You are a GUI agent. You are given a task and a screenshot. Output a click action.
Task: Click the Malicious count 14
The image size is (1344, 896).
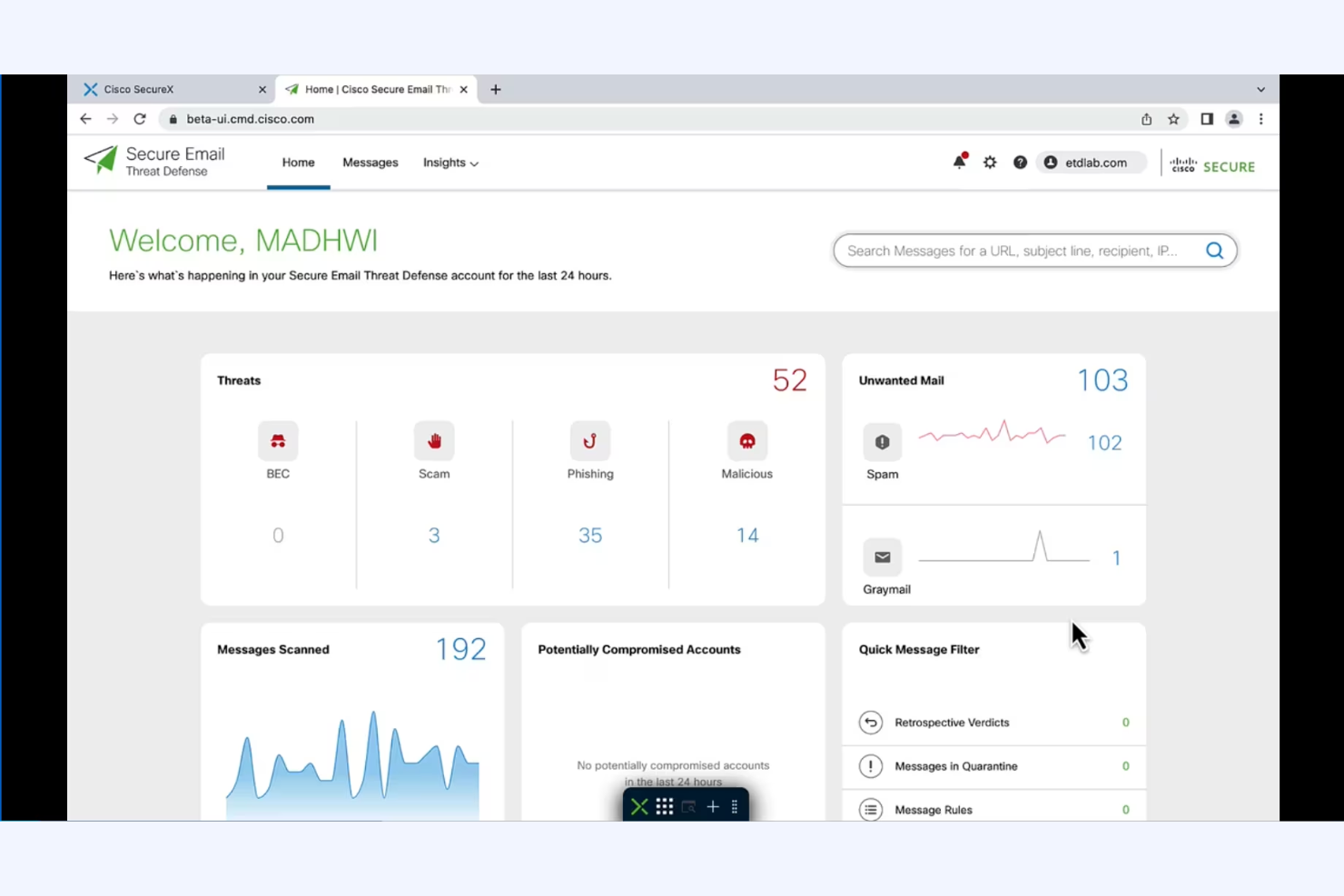747,536
